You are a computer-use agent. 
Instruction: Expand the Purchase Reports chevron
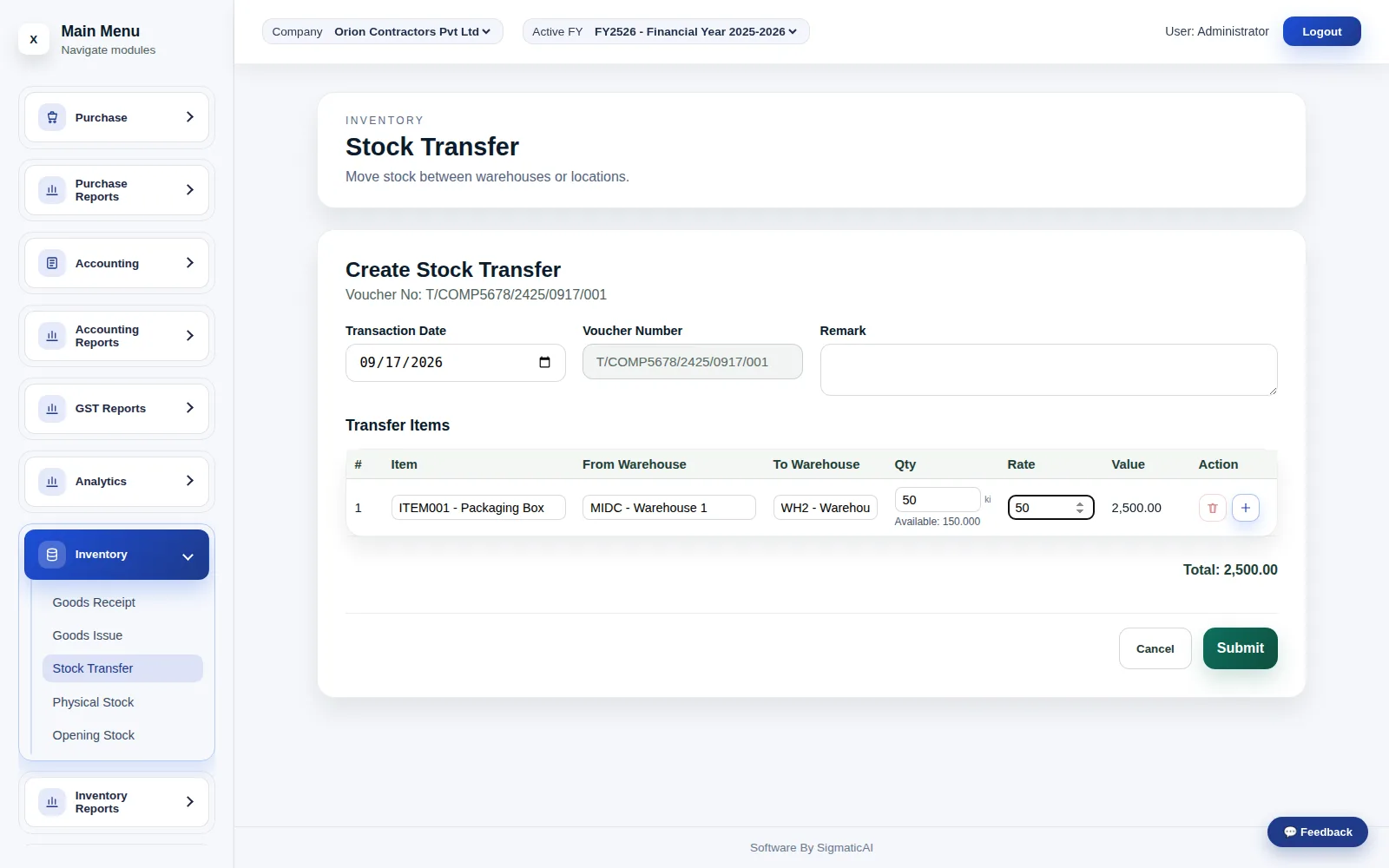click(x=189, y=190)
